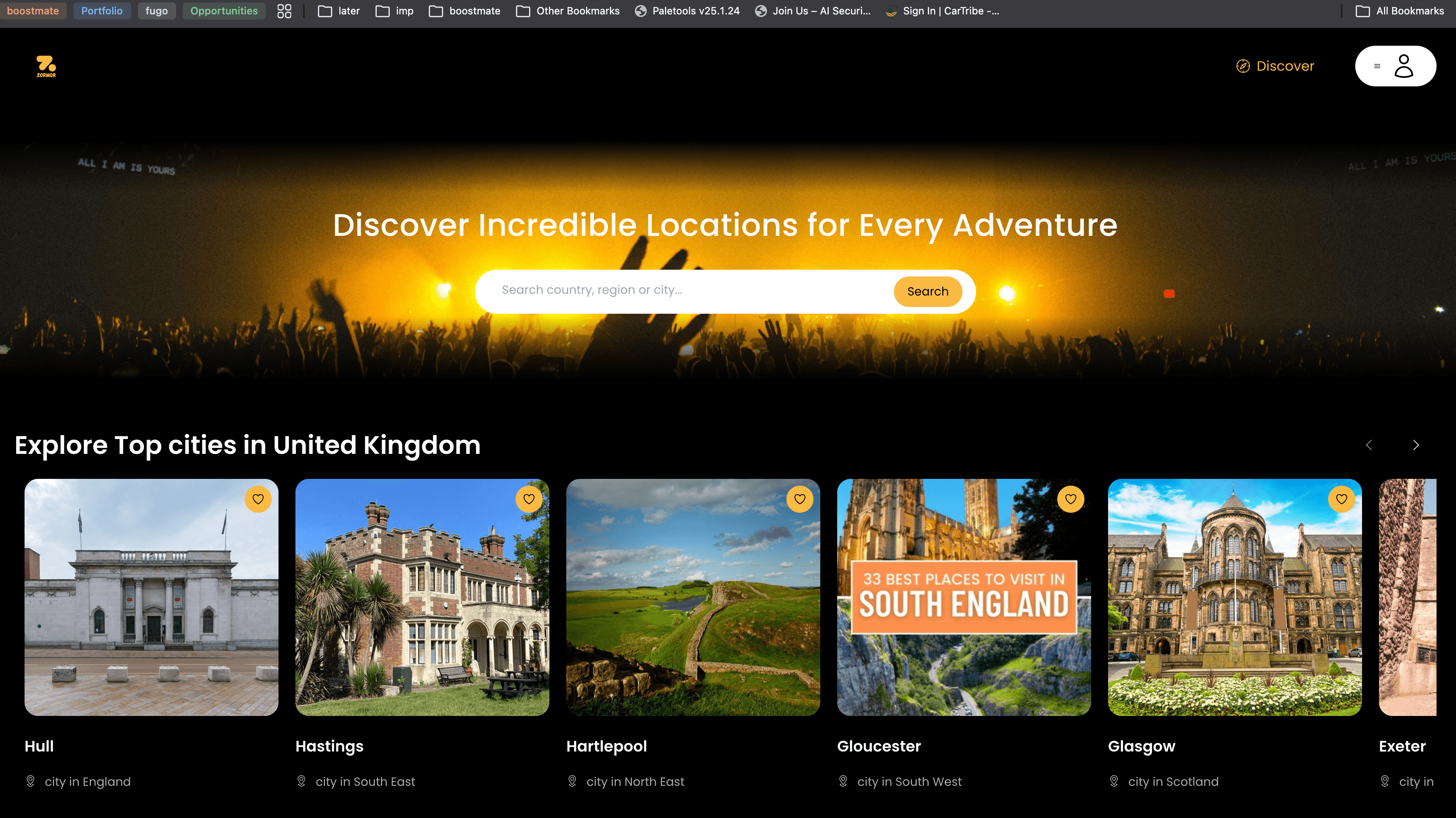Advance the cities carousel with the right chevron

click(1416, 445)
